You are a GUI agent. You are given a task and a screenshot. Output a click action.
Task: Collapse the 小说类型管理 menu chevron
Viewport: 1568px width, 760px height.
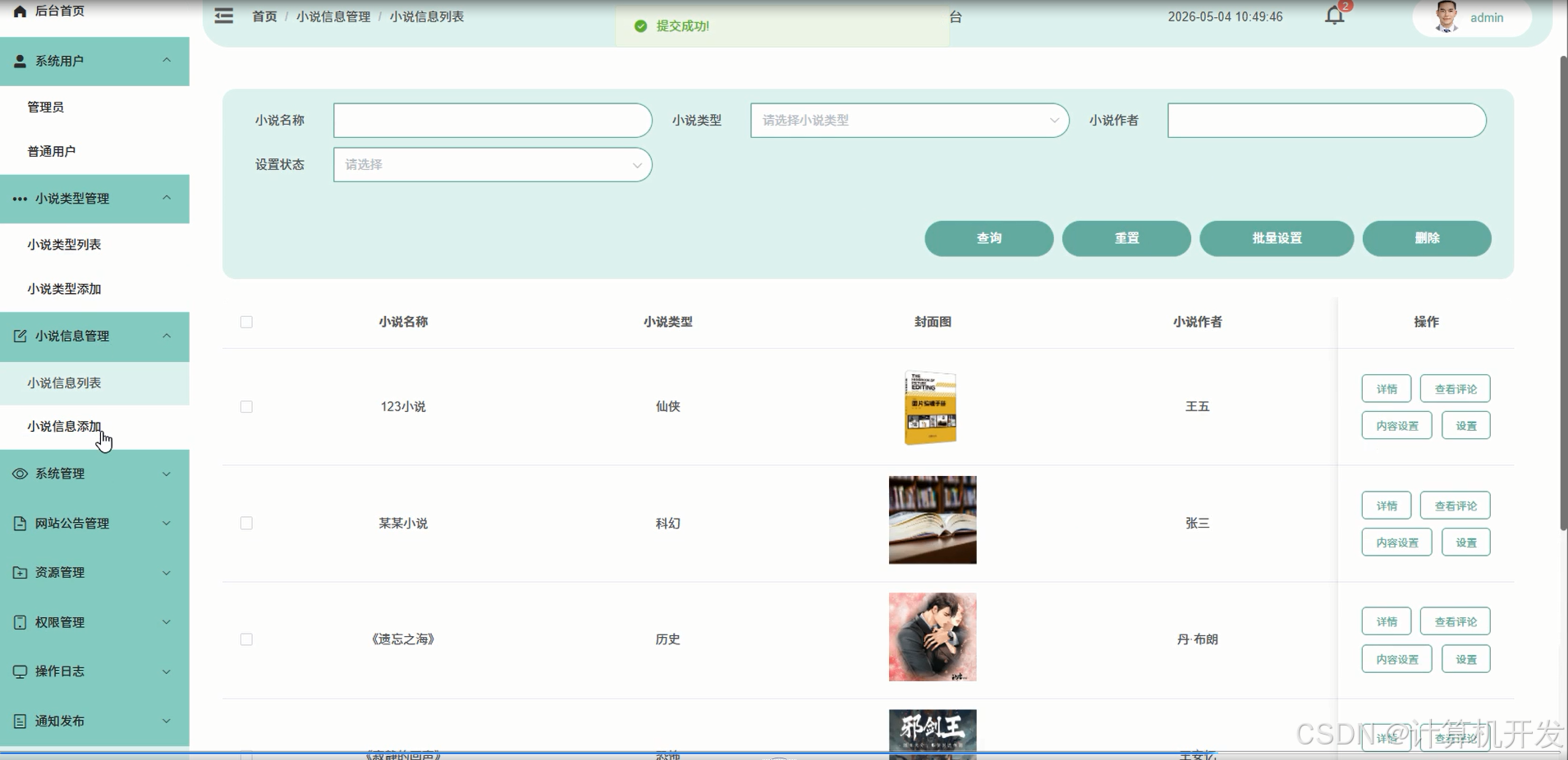[x=167, y=198]
